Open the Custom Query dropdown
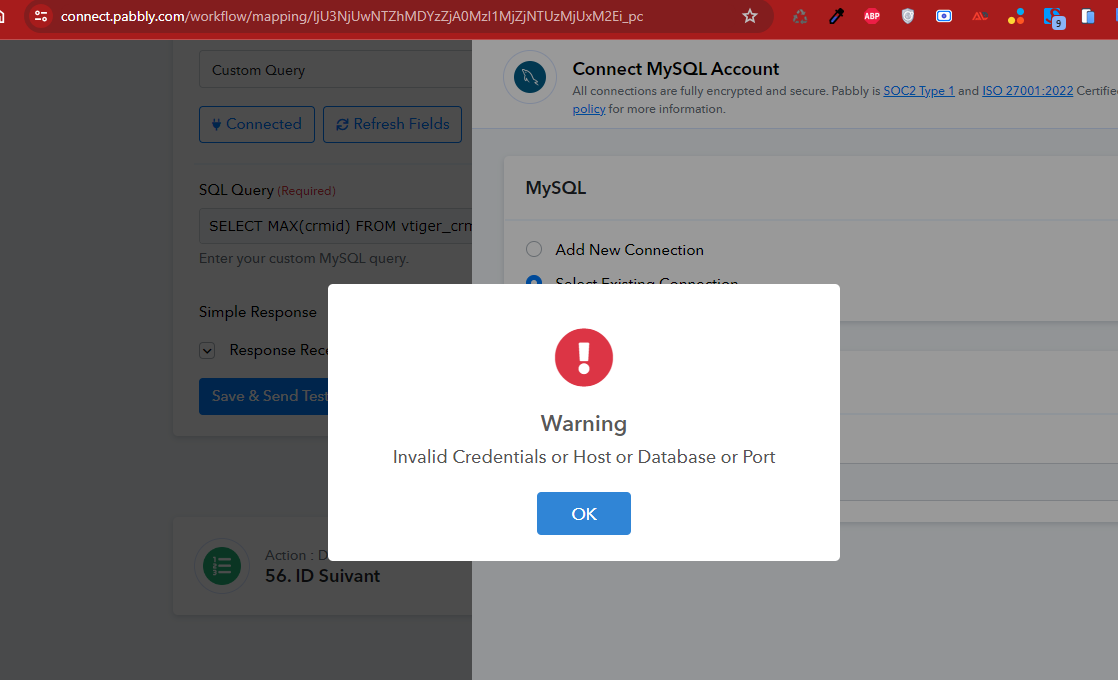Image resolution: width=1118 pixels, height=680 pixels. click(335, 70)
